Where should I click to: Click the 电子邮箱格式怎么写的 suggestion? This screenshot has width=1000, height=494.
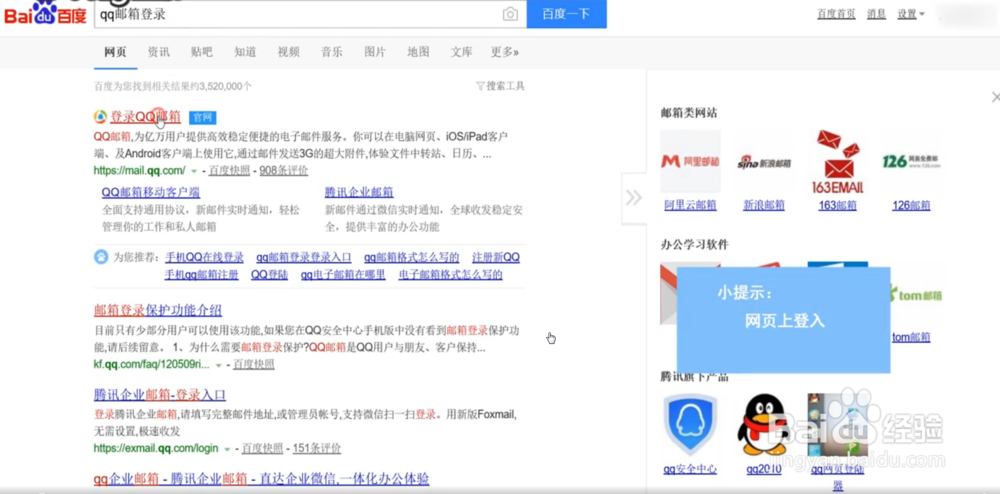[450, 275]
